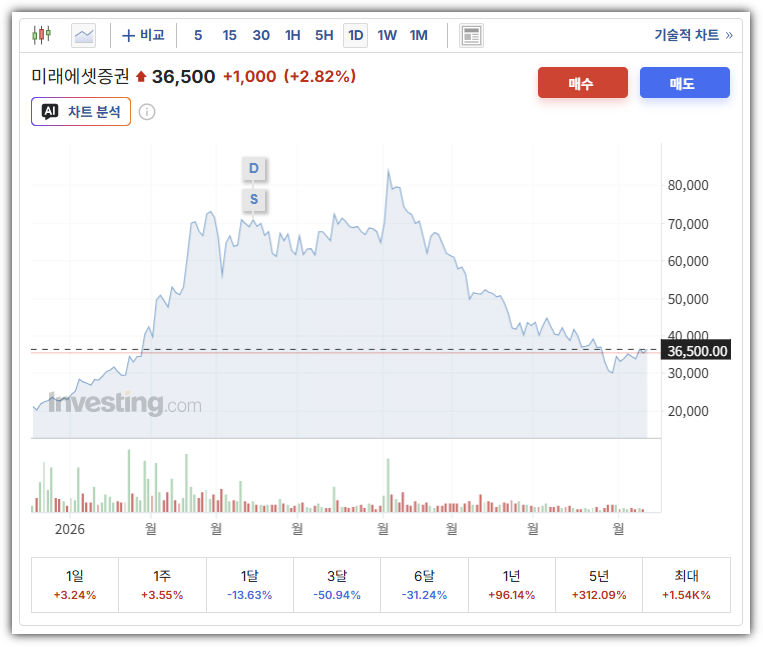Click the info icon beside 차트 분석
The image size is (763, 647).
pos(147,112)
